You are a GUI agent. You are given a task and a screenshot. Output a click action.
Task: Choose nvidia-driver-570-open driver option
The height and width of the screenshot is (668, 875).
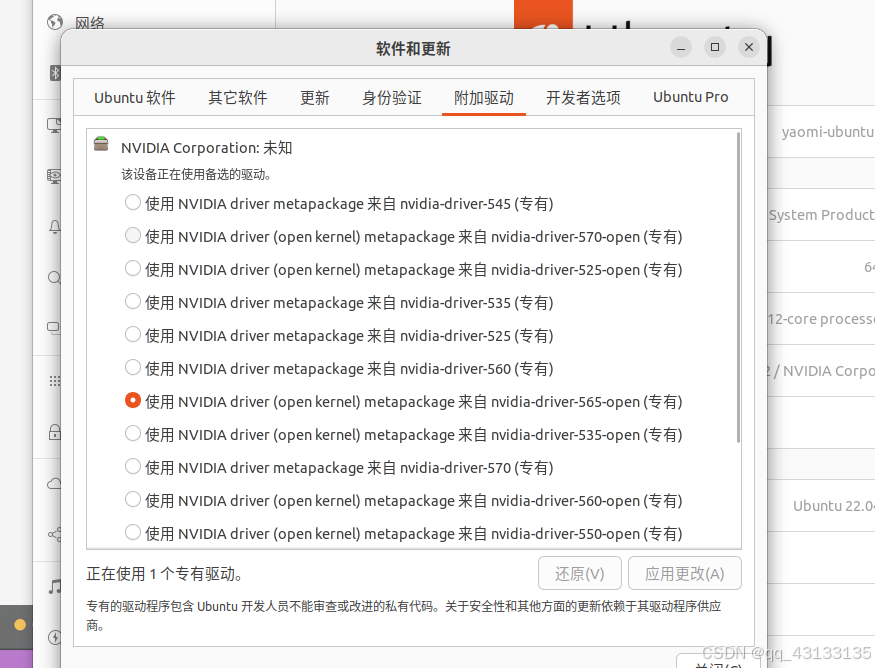133,235
